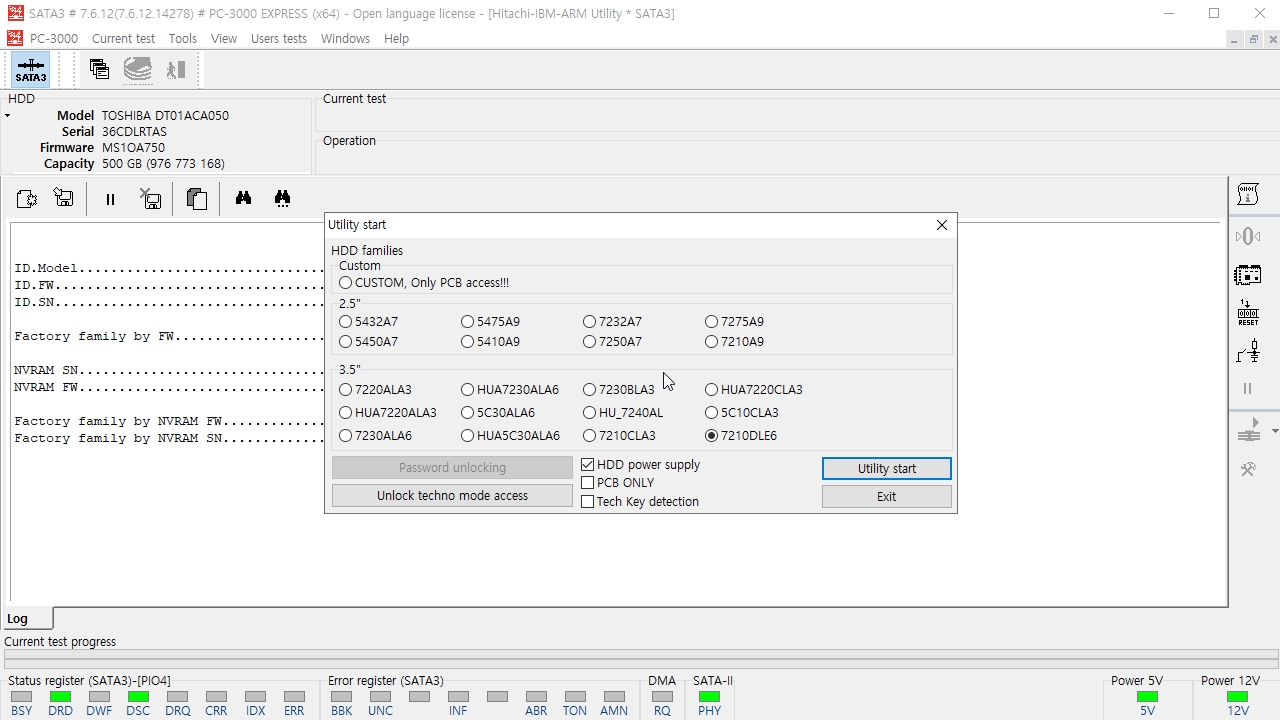Click the save log floppy icon
The height and width of the screenshot is (720, 1280).
[x=64, y=198]
